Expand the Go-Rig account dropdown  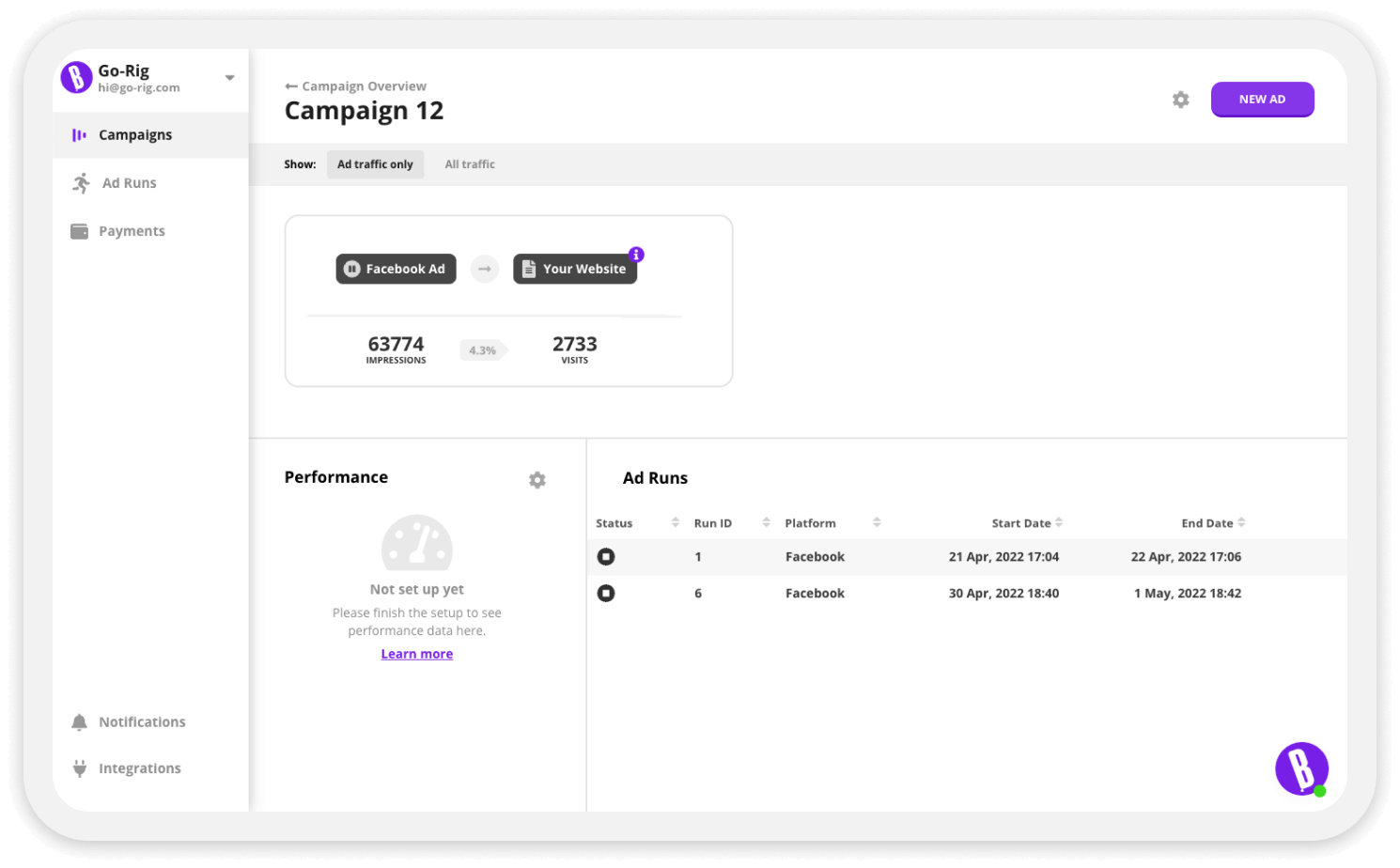click(x=229, y=78)
